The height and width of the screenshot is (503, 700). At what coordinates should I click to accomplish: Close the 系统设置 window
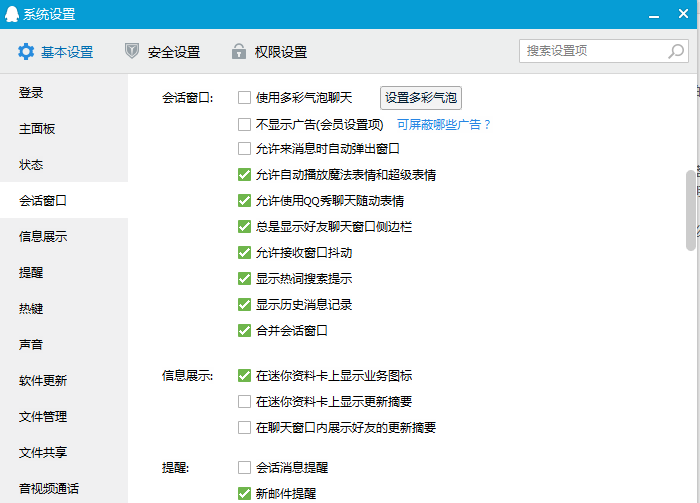(x=683, y=14)
